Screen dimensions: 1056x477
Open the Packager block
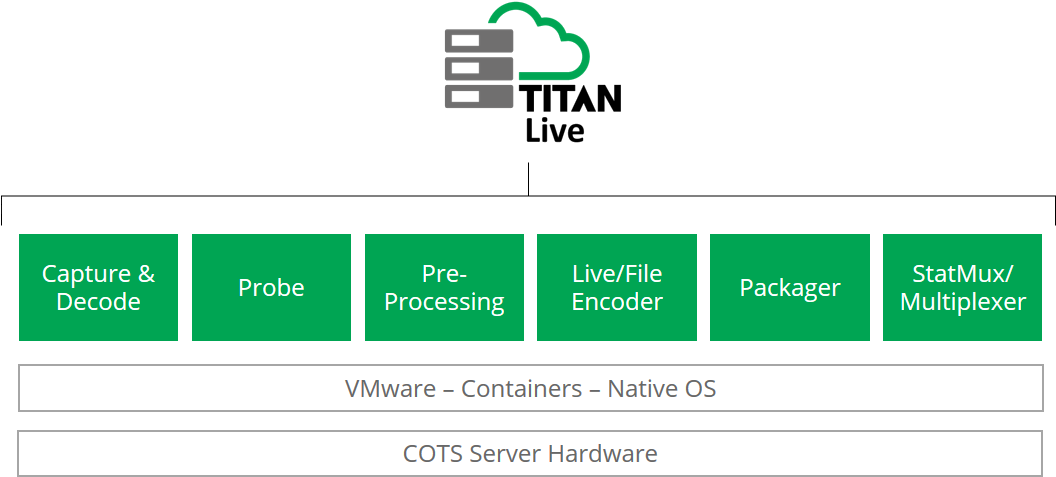[x=790, y=288]
